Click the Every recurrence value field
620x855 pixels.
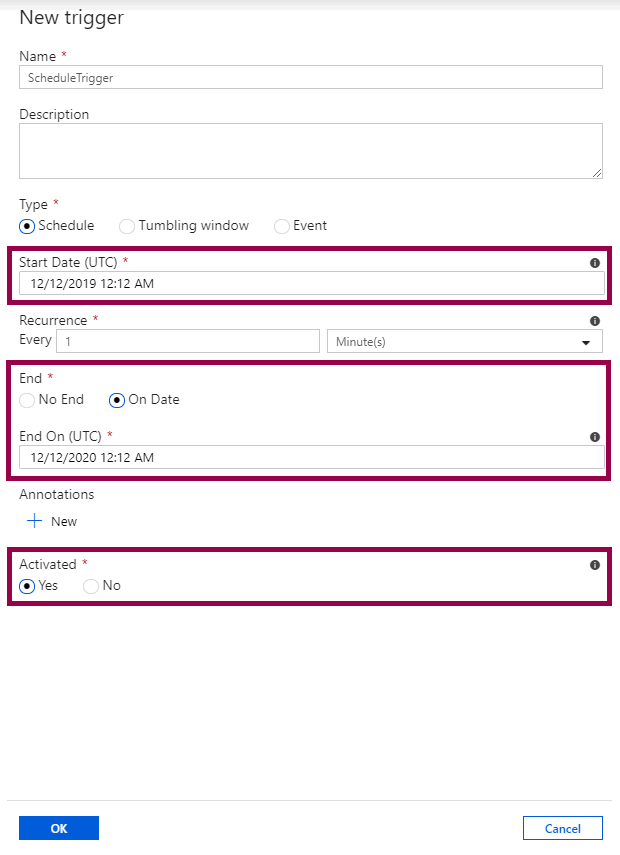coord(187,341)
